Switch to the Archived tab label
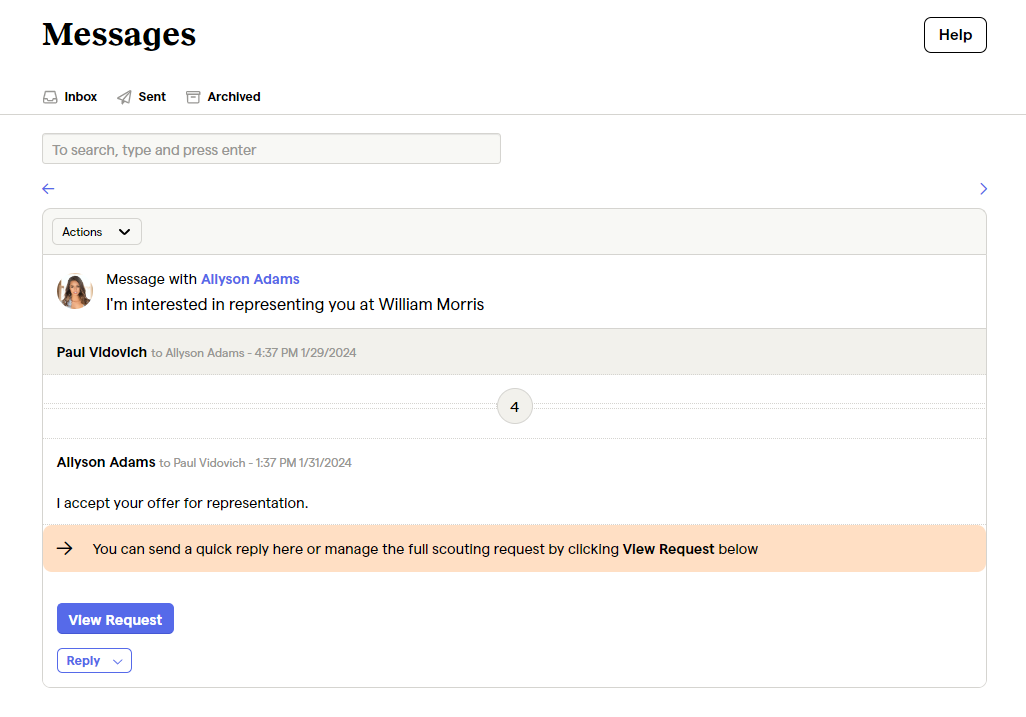 click(x=234, y=97)
